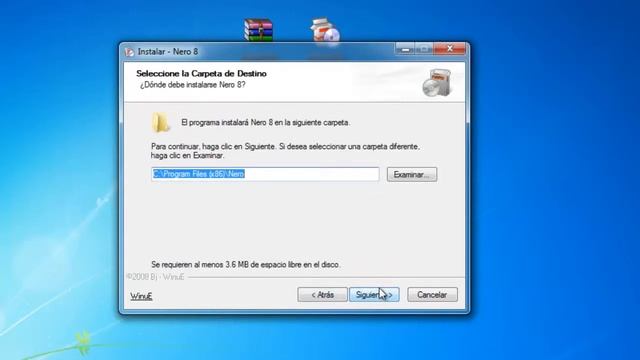Go back with the Atrás button
640x360 pixels.
pyautogui.click(x=322, y=295)
